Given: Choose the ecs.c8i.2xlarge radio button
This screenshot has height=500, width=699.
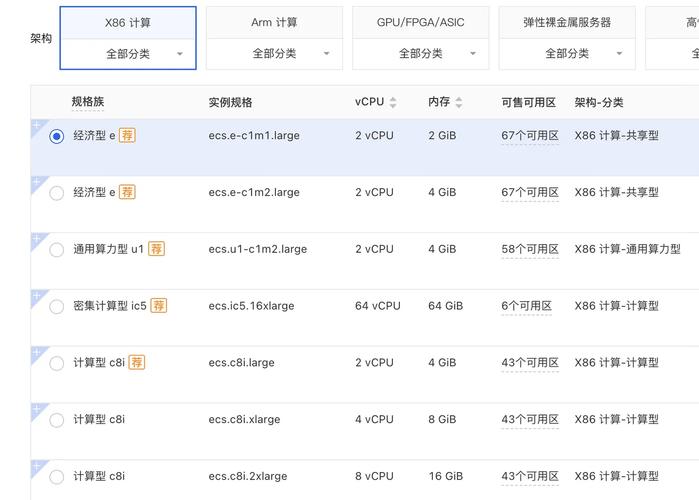Looking at the screenshot, I should click(56, 477).
